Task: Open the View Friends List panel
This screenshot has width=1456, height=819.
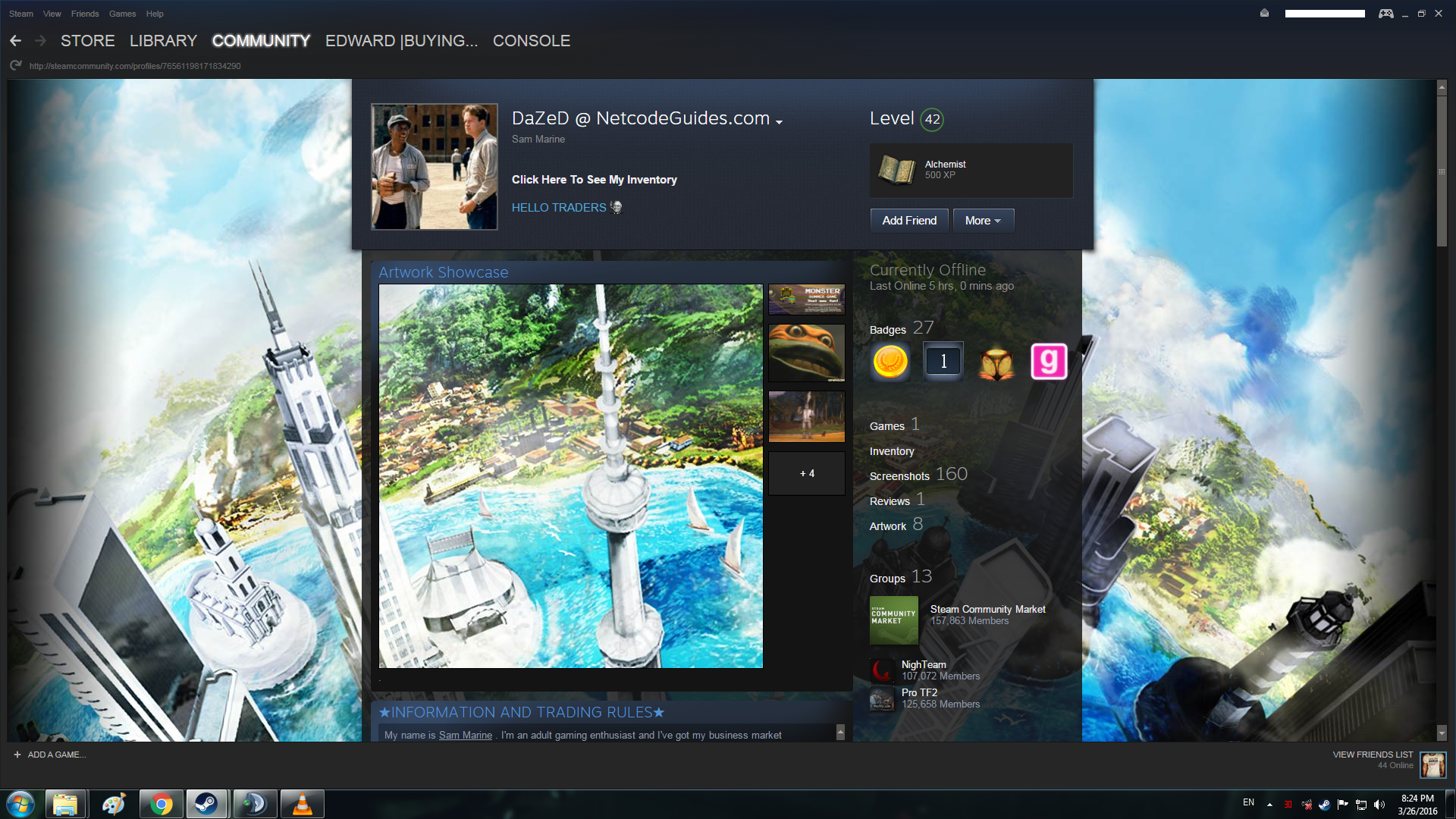Action: (x=1373, y=755)
